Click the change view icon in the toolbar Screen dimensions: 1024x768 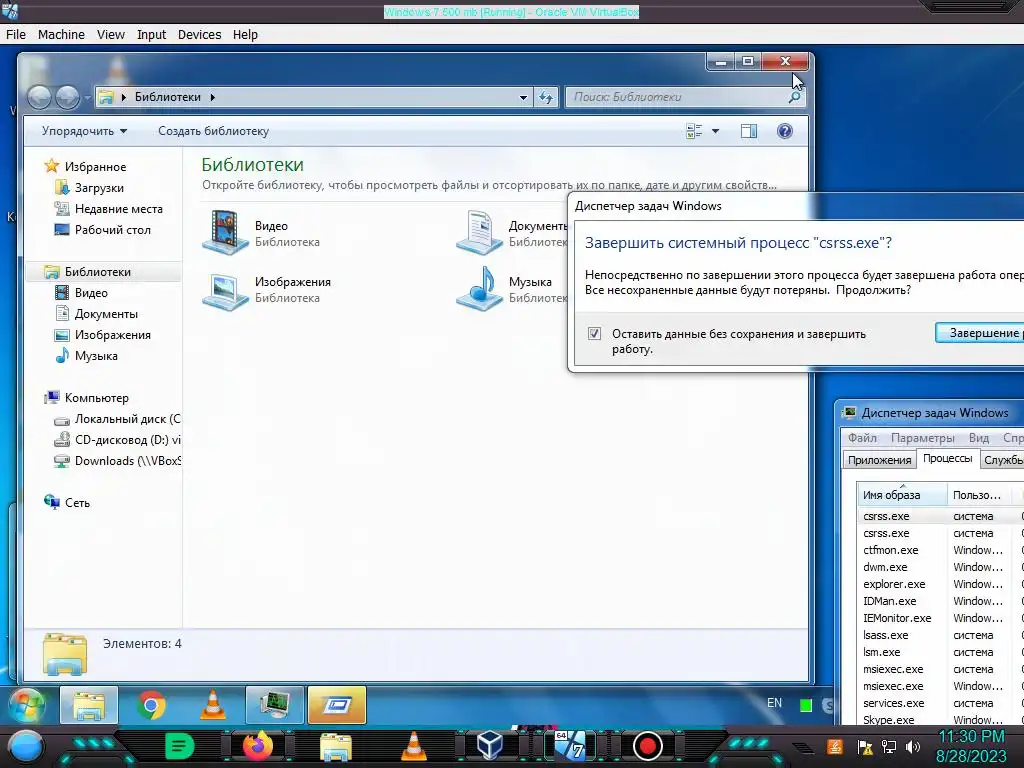pos(694,131)
